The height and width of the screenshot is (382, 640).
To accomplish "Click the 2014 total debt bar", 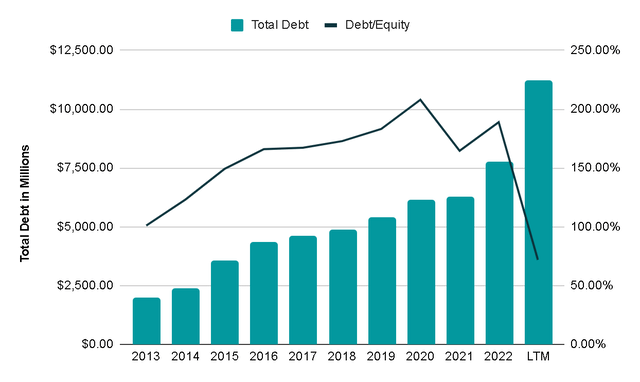I will [x=186, y=316].
